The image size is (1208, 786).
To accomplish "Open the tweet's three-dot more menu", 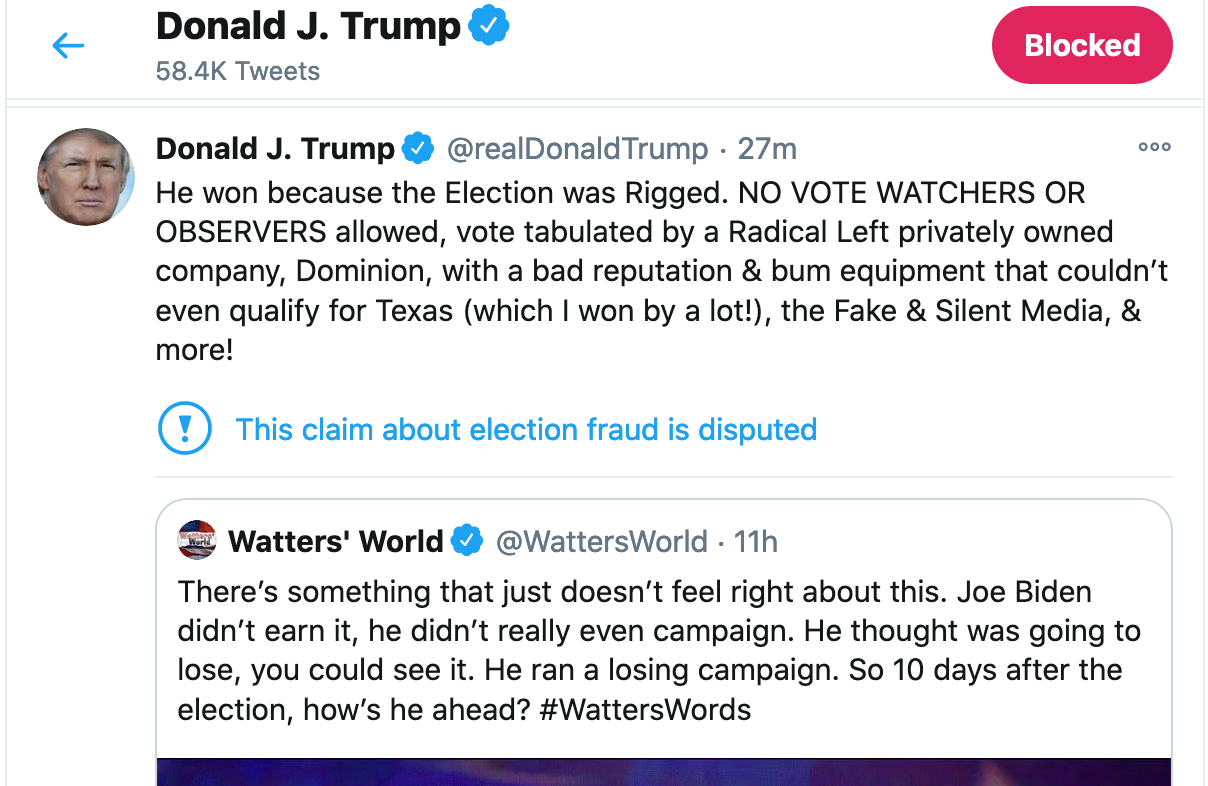I will pyautogui.click(x=1154, y=148).
